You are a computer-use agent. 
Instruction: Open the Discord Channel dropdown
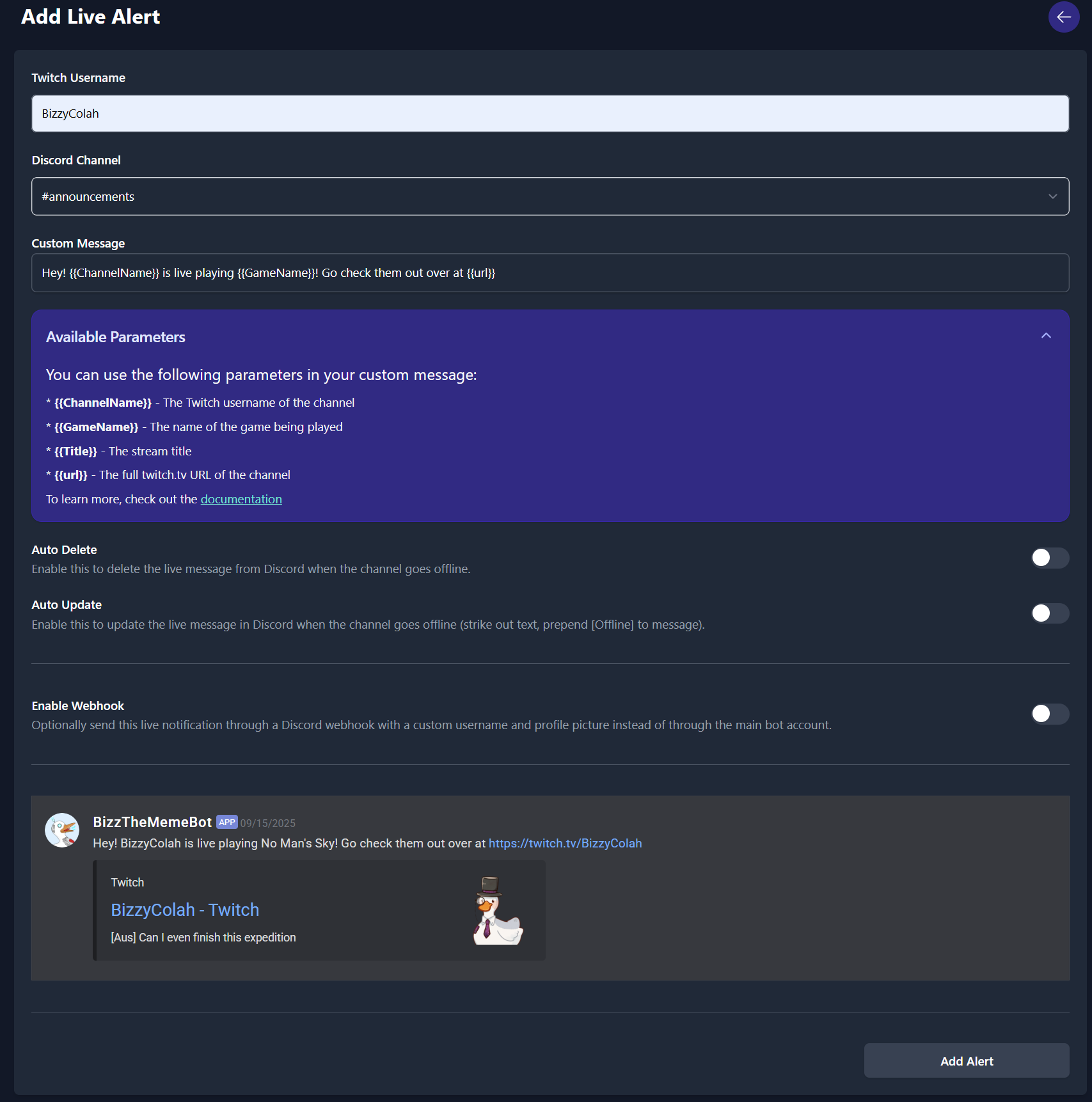click(x=550, y=196)
